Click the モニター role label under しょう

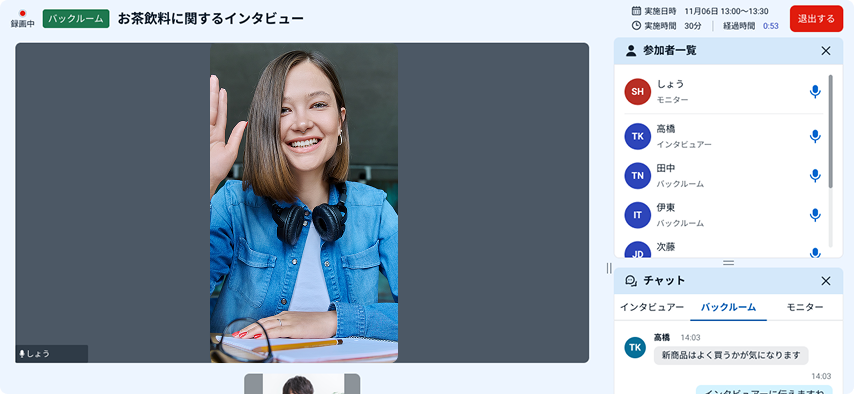click(672, 100)
